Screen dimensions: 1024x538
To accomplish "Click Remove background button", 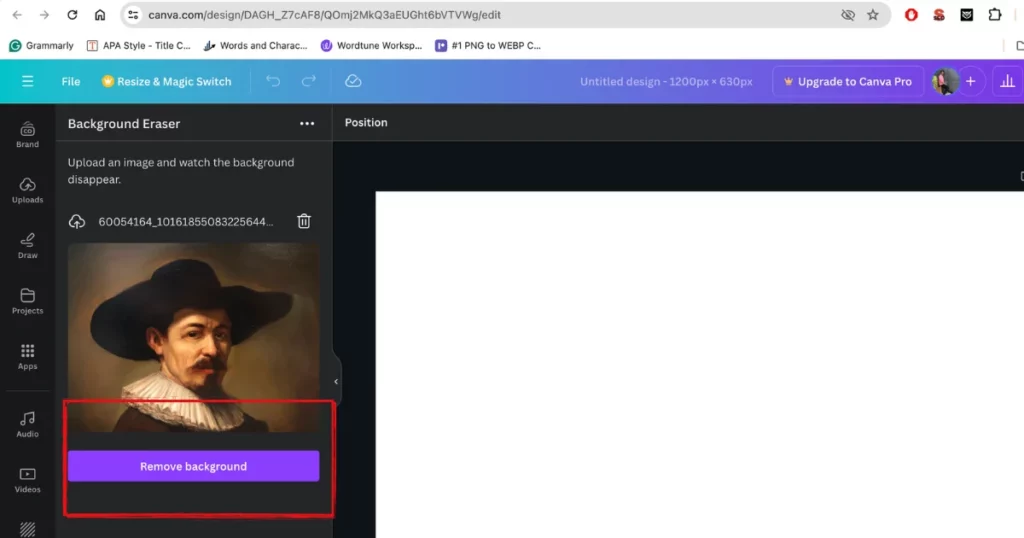I will pos(193,466).
